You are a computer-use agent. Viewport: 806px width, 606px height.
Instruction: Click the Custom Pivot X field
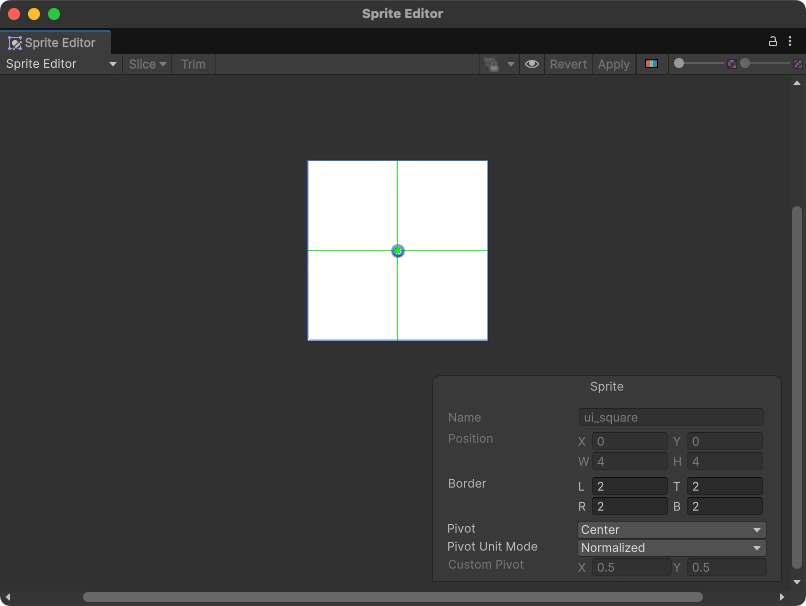(x=632, y=567)
